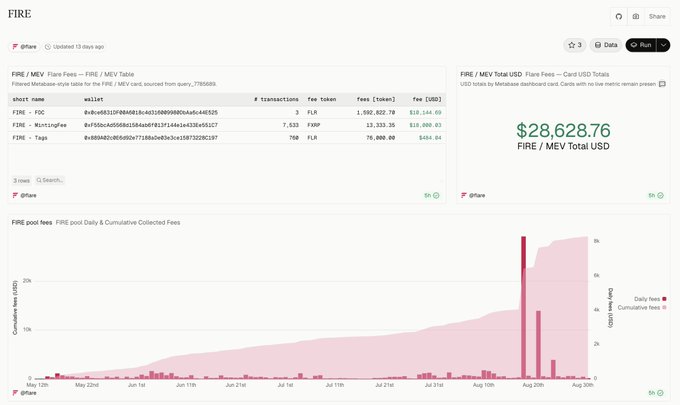This screenshot has width=680, height=405.
Task: Click the comment icon on Total USD card
Action: pos(662,84)
